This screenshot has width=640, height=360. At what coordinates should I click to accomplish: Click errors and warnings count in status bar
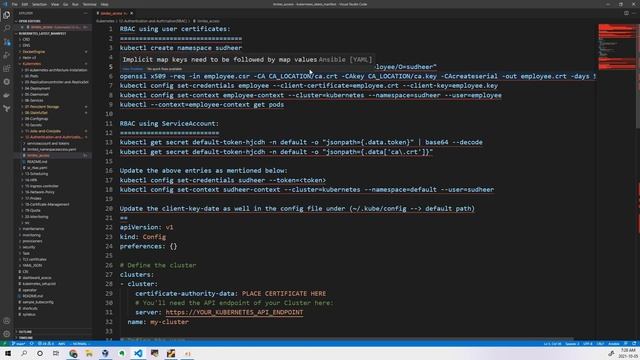point(46,344)
